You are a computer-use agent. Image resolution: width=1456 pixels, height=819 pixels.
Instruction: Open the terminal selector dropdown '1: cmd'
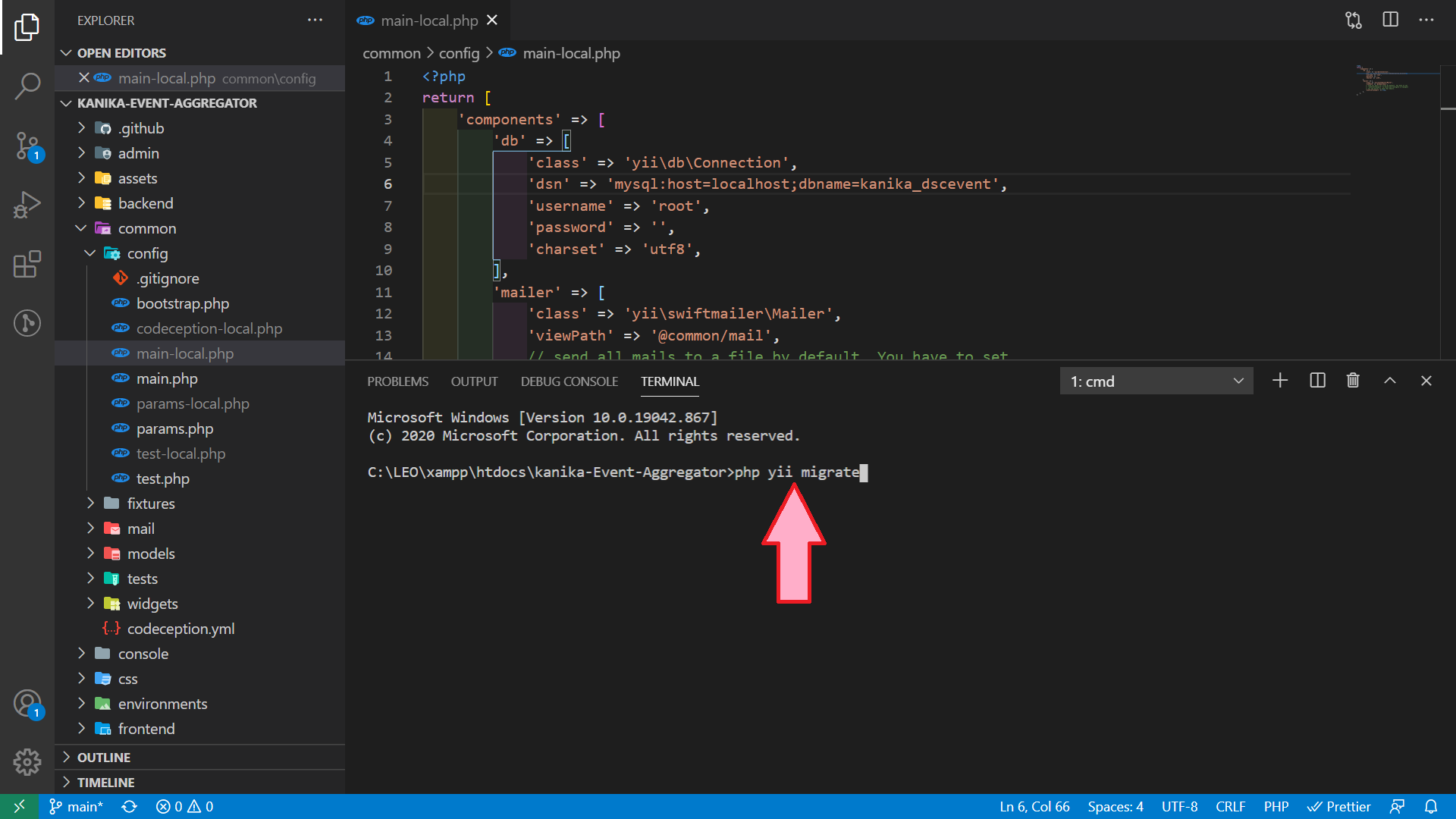[x=1156, y=381]
